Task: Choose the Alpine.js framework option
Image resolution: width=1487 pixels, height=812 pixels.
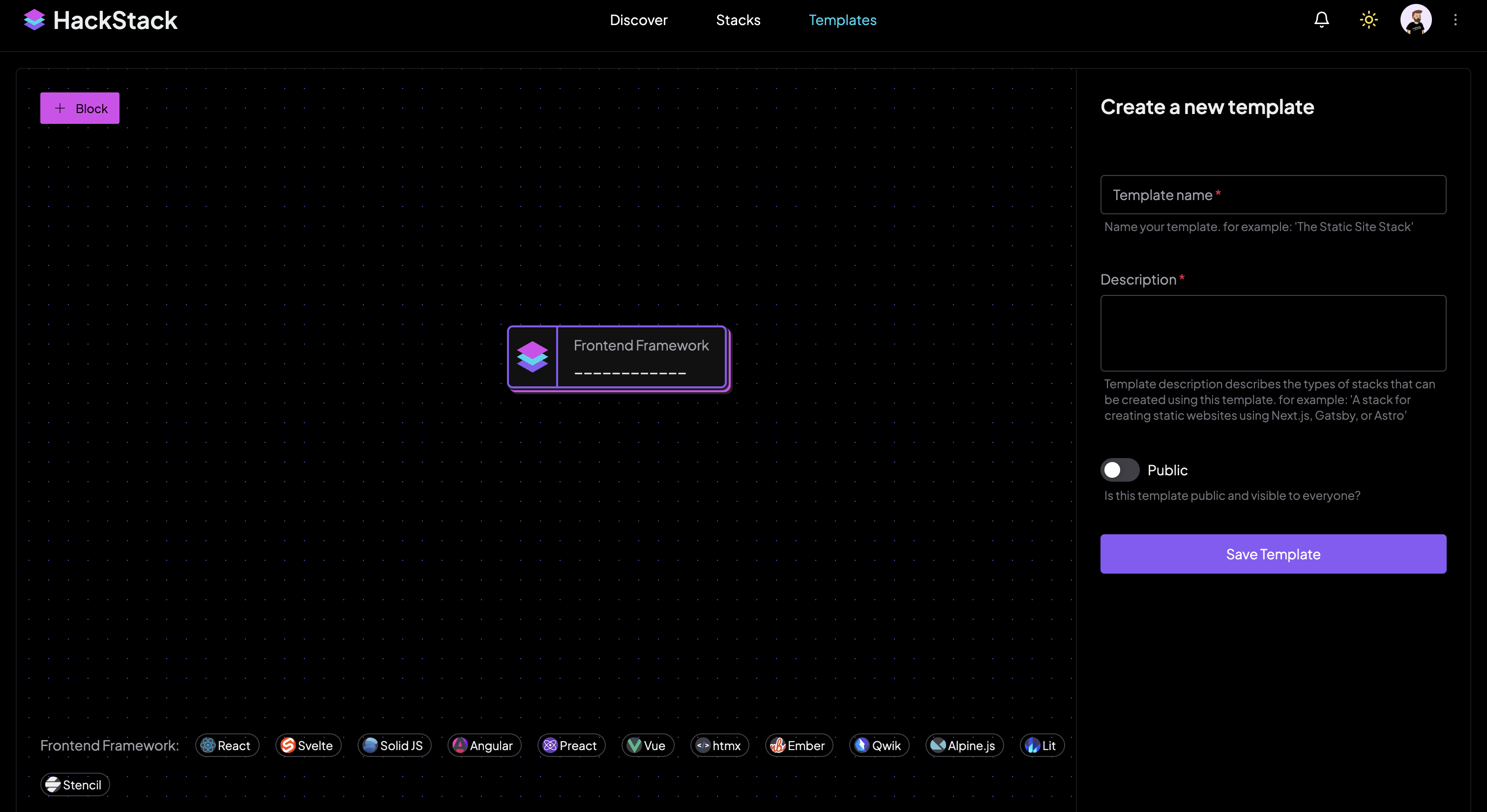Action: (x=964, y=745)
